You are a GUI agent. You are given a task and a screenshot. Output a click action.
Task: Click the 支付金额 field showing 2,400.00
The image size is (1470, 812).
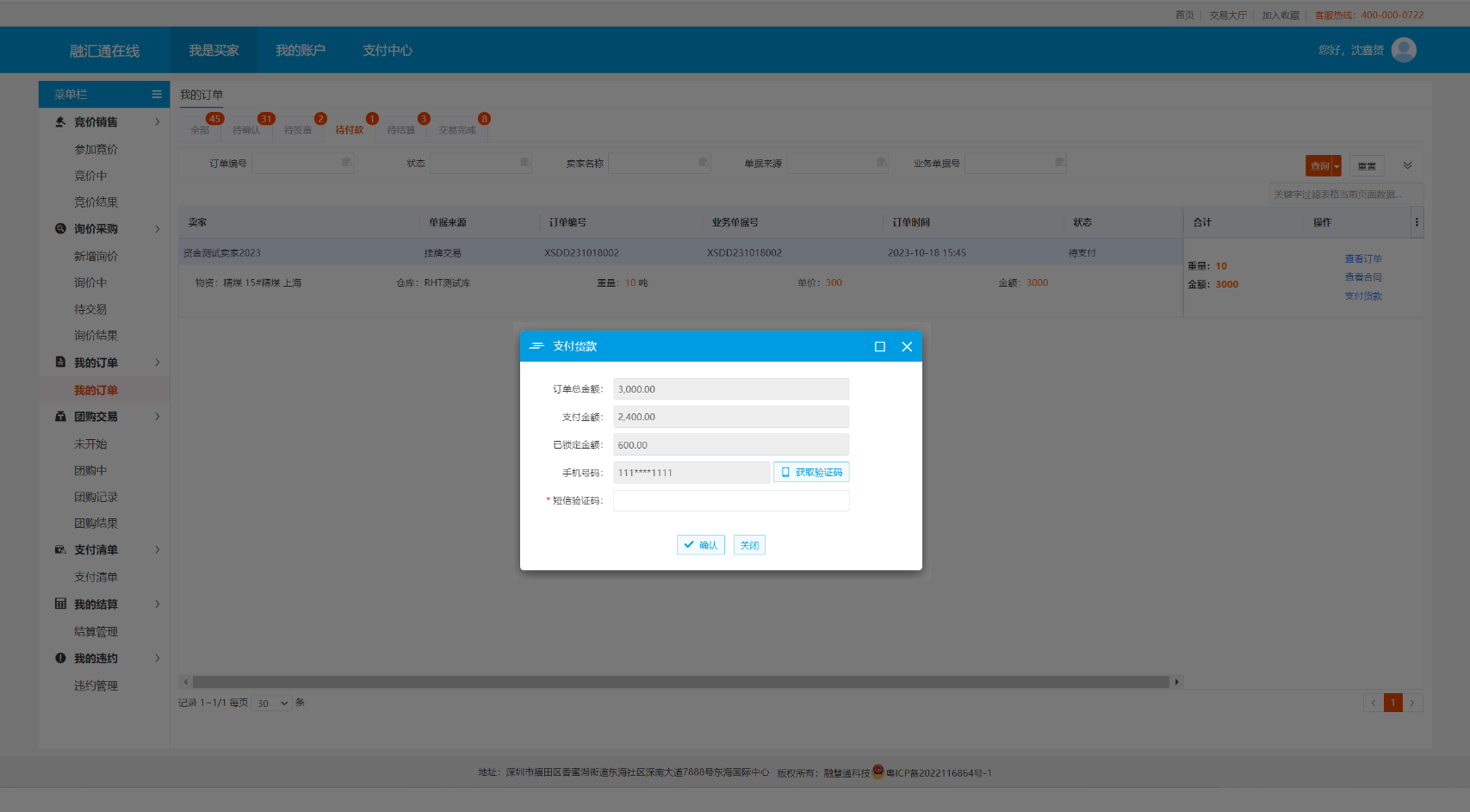click(x=731, y=417)
